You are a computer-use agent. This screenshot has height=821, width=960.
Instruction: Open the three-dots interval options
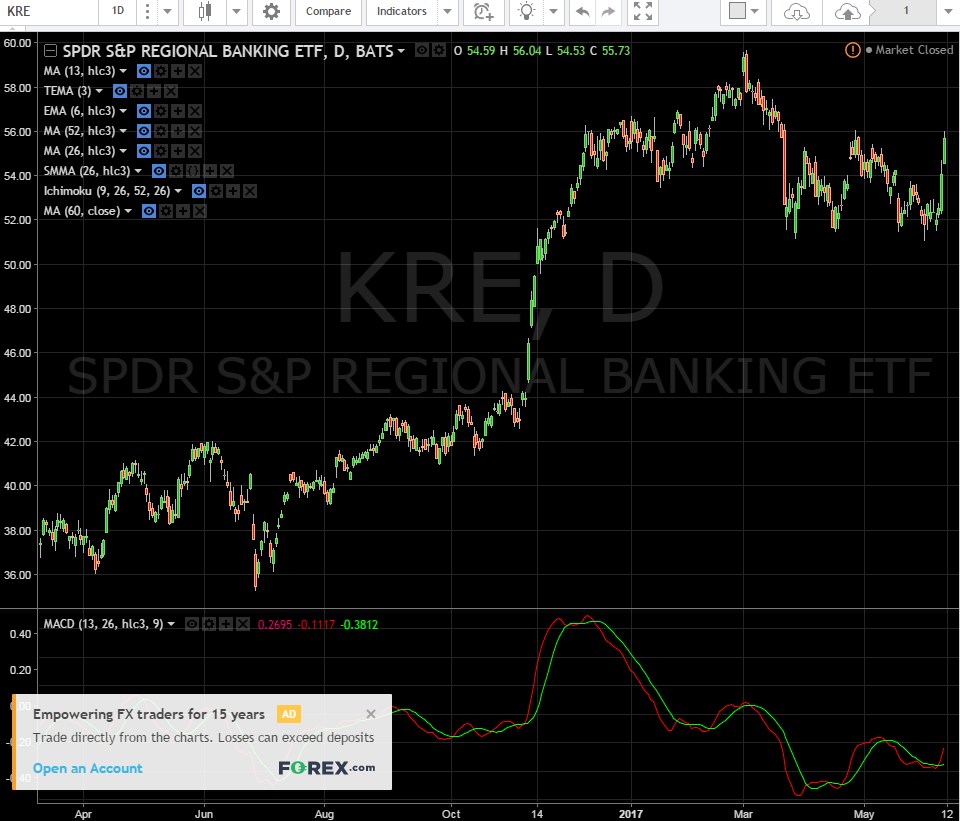pyautogui.click(x=147, y=11)
